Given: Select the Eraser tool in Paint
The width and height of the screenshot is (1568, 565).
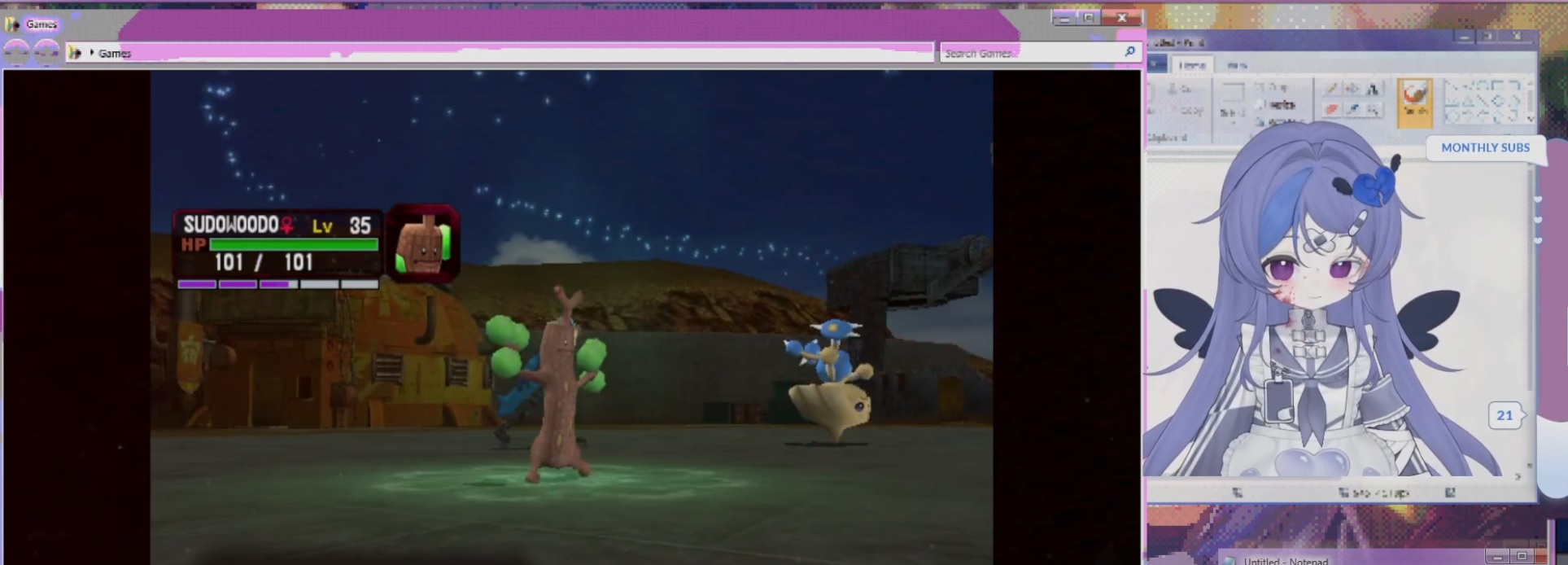Looking at the screenshot, I should coord(1332,110).
